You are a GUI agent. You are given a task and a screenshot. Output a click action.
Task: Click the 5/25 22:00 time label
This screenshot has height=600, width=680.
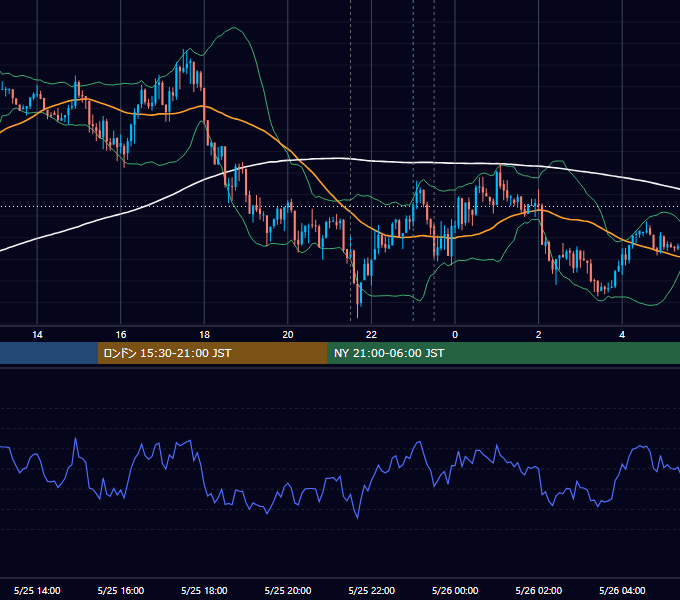tap(372, 590)
